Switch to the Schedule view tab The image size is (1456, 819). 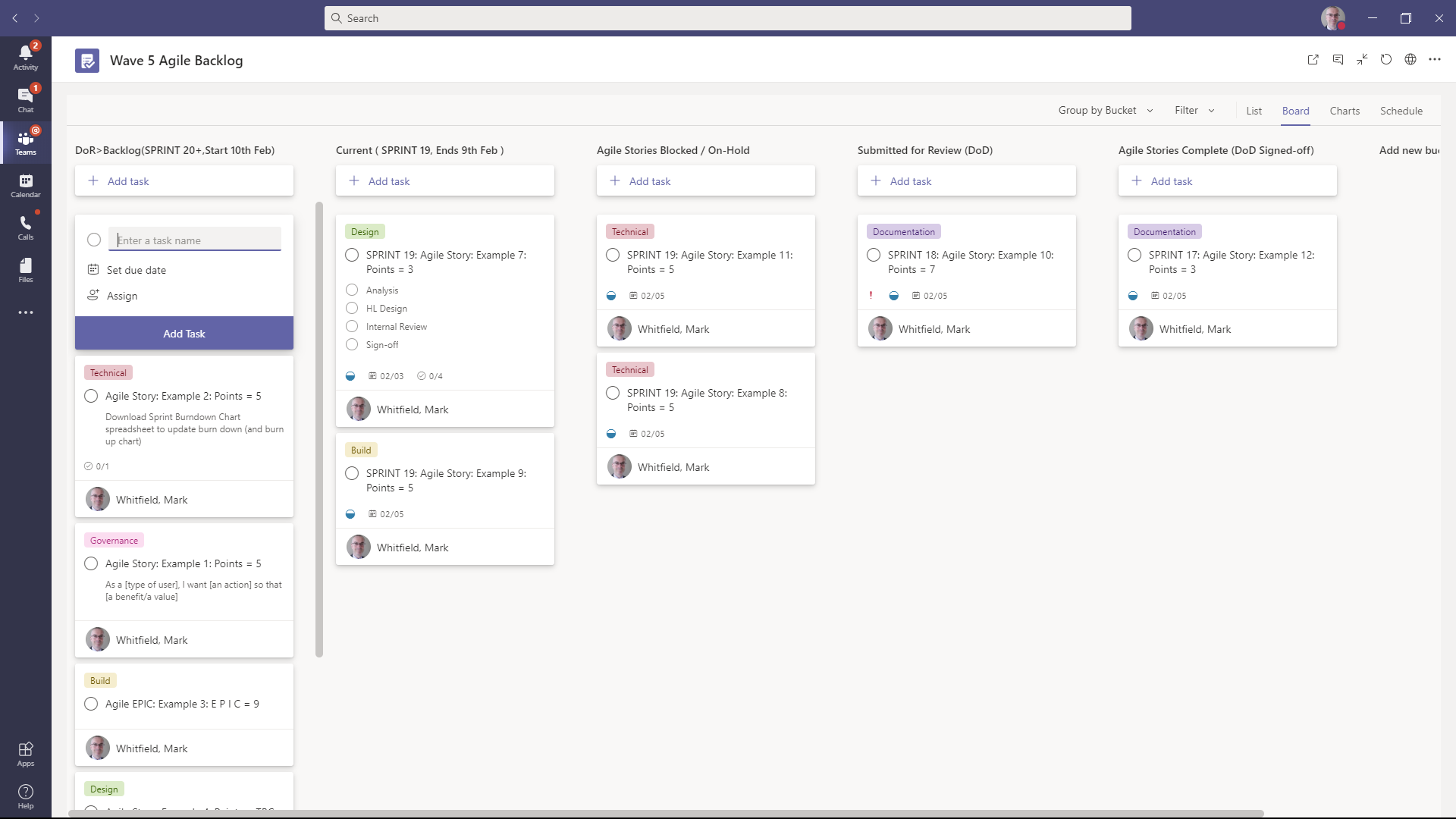(x=1401, y=111)
